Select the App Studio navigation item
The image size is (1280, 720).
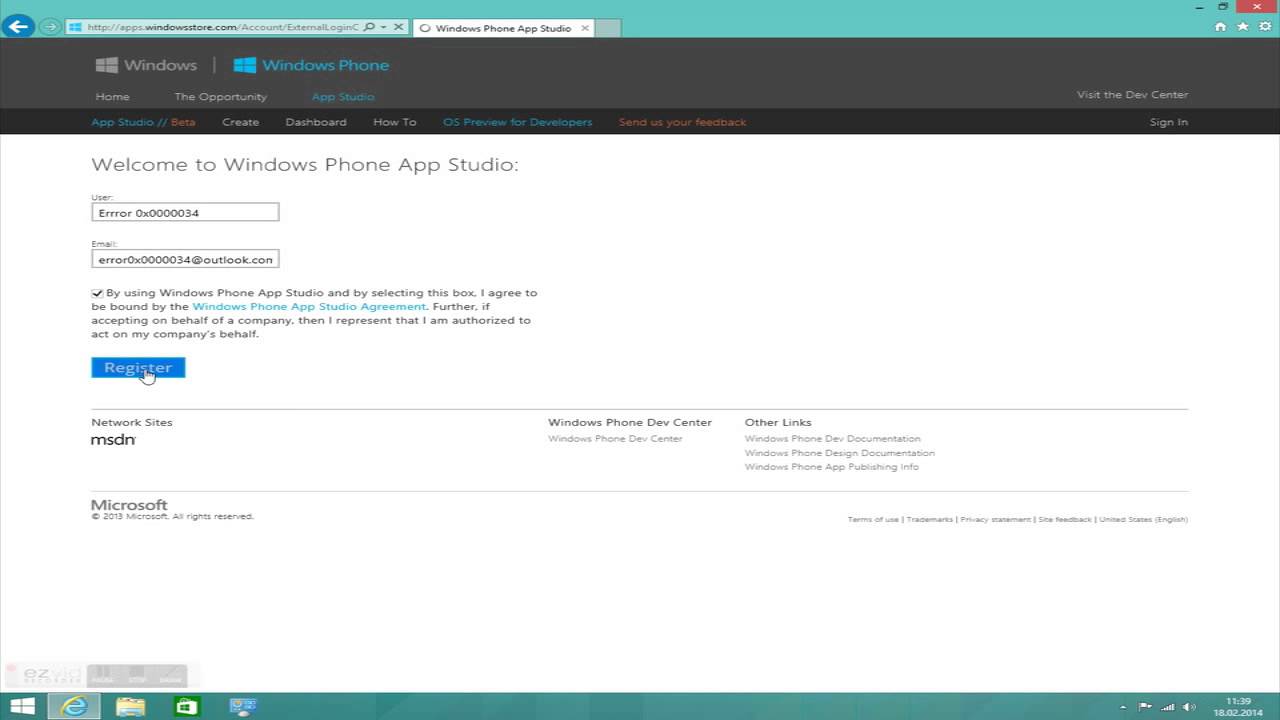pos(343,97)
